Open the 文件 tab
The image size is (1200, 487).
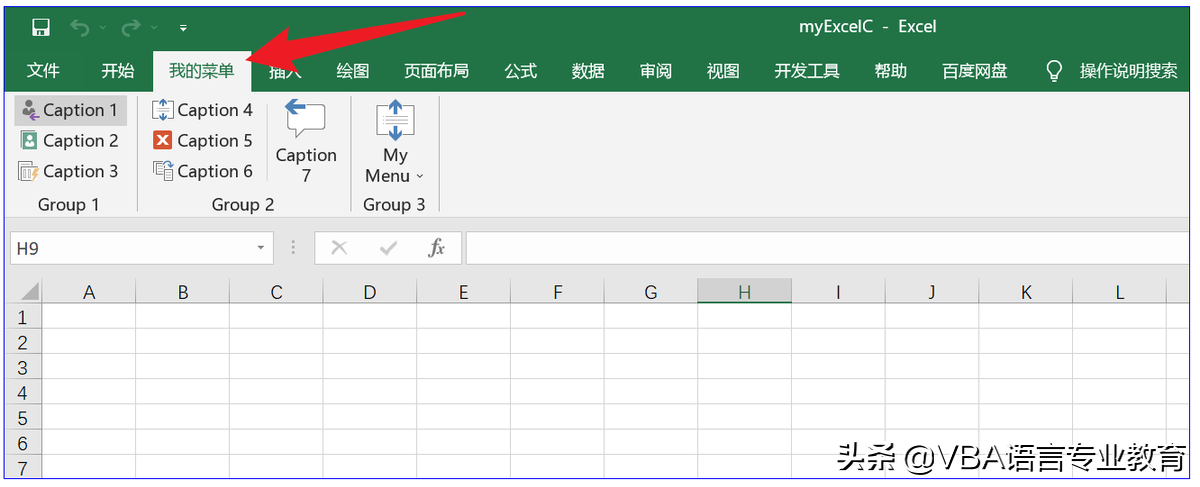[x=43, y=71]
